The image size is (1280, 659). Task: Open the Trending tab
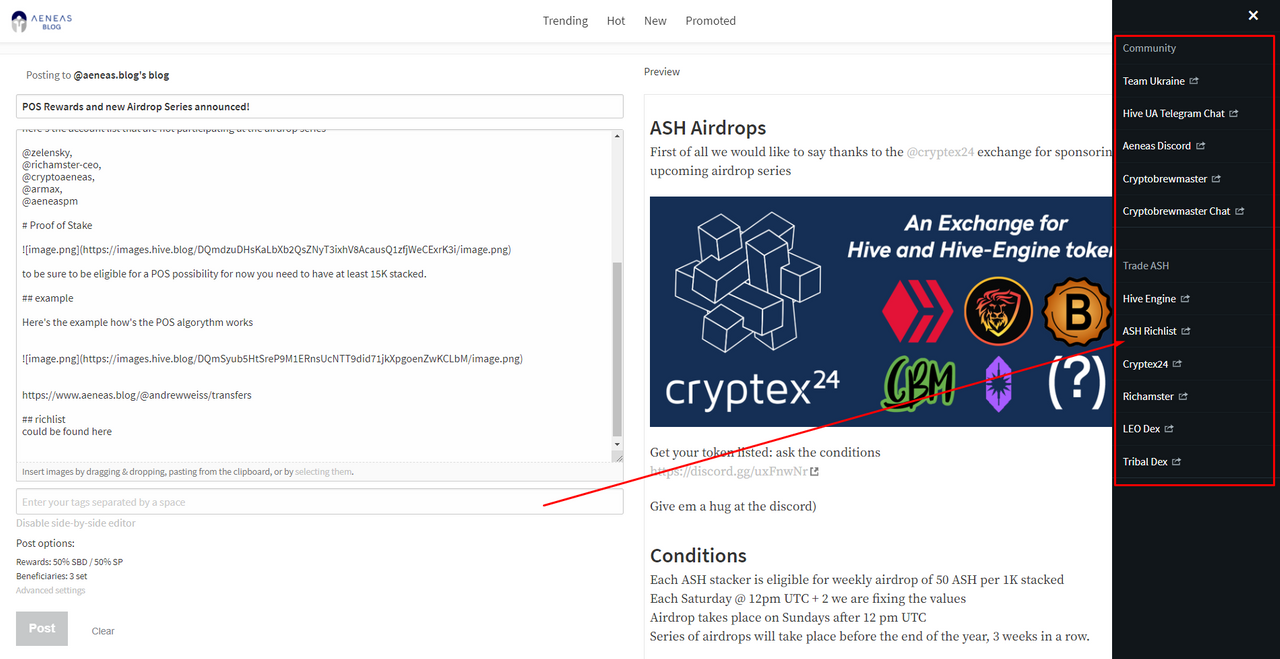(x=565, y=21)
